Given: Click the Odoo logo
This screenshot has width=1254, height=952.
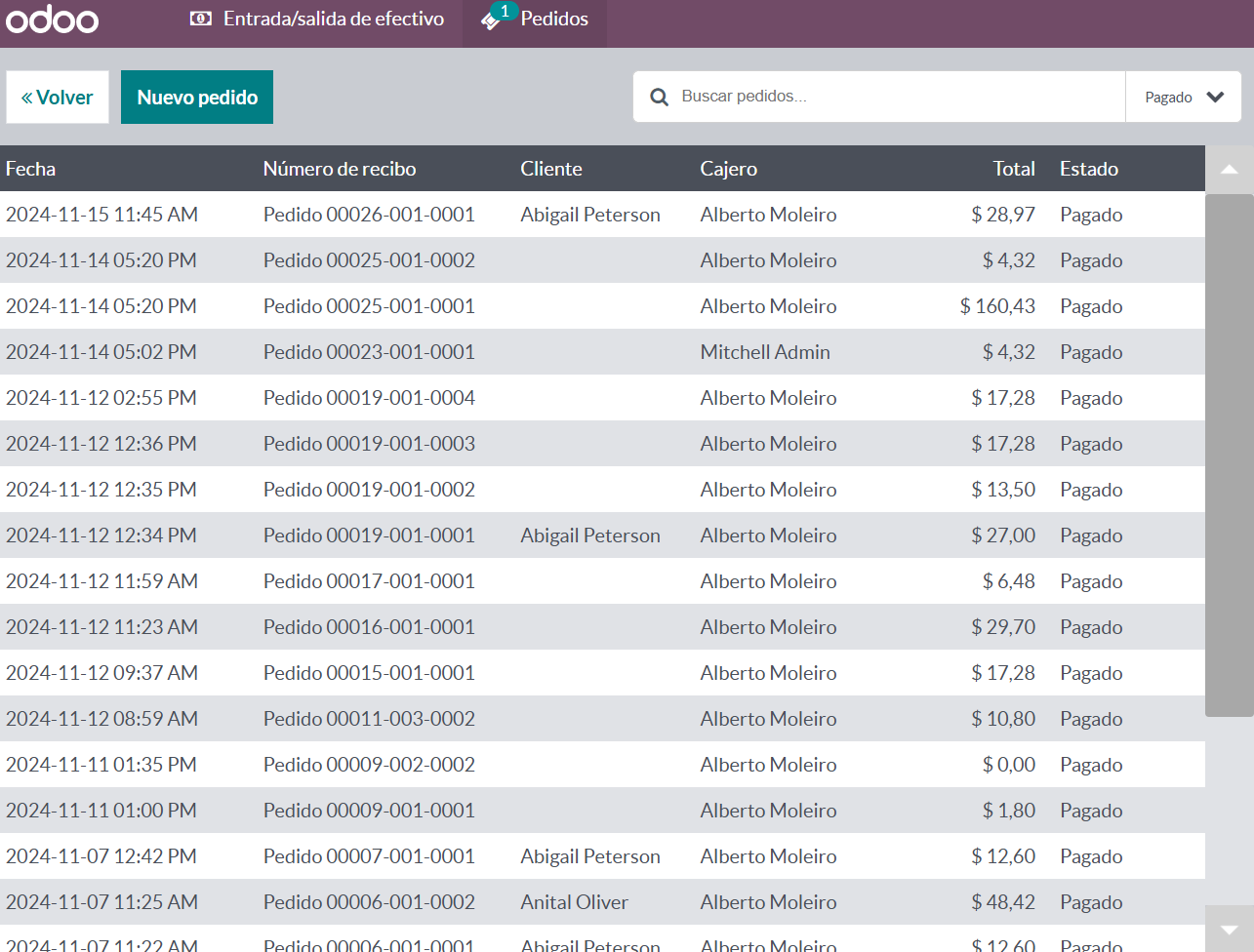Looking at the screenshot, I should 52,20.
